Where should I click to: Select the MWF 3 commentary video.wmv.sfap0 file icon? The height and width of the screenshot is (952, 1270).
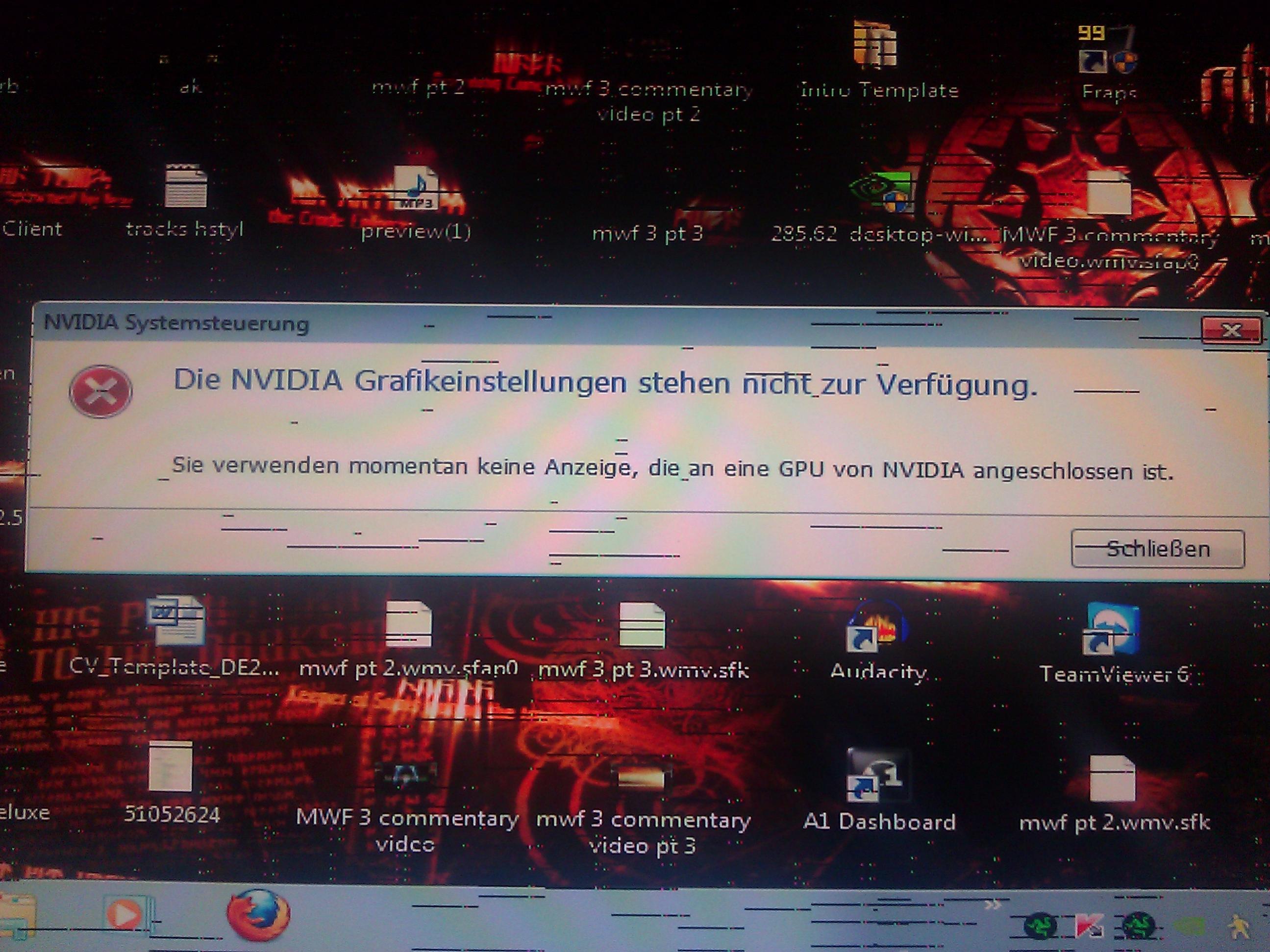[x=1109, y=194]
